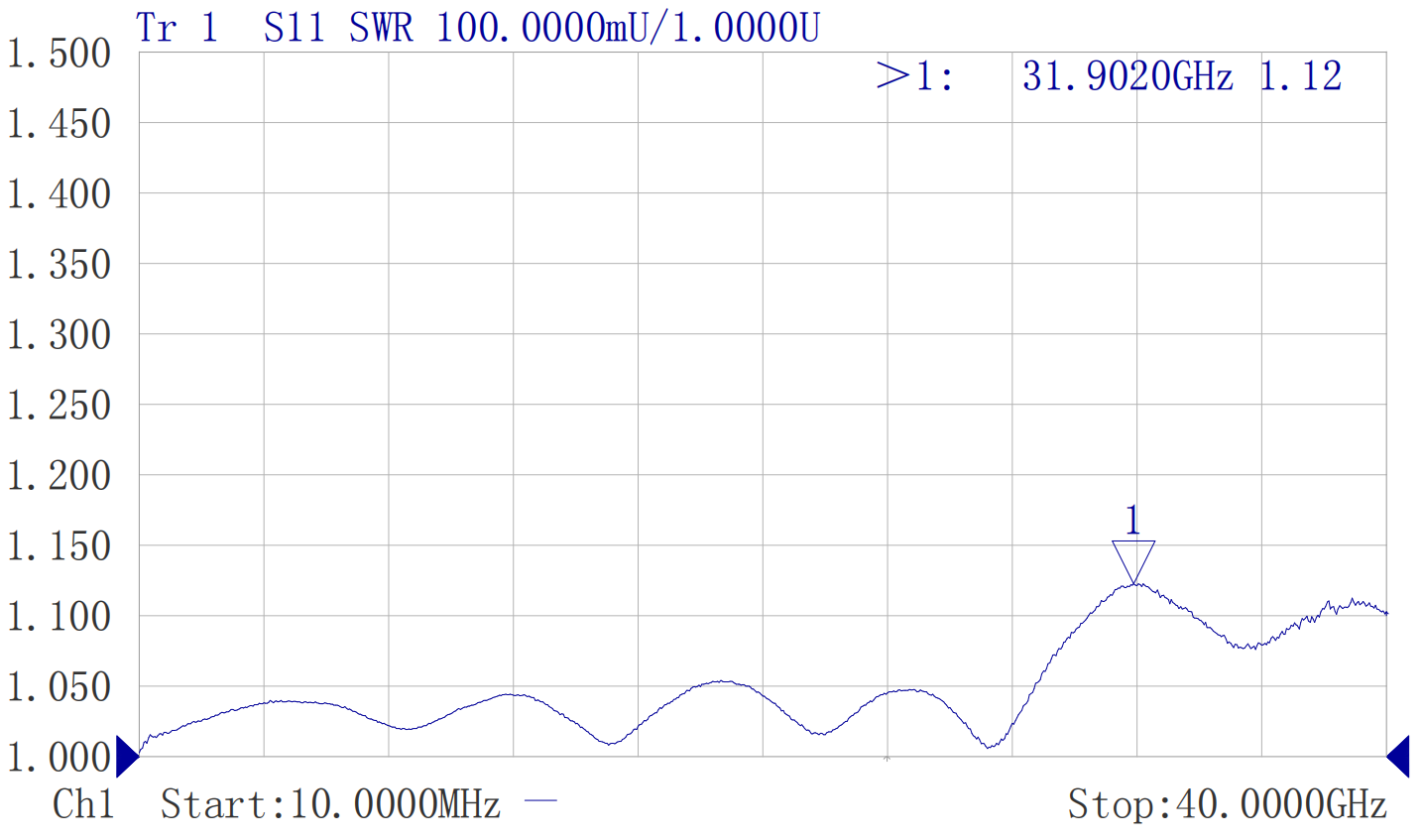The height and width of the screenshot is (840, 1423).
Task: Click the 31.9020GHz marker frequency readout
Action: point(1127,76)
